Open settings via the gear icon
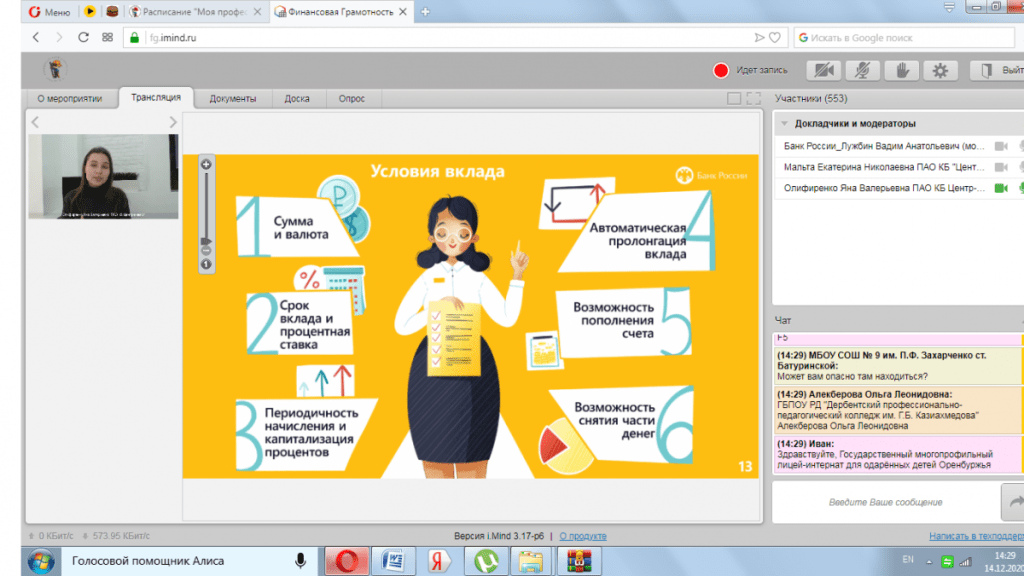This screenshot has height=576, width=1024. pyautogui.click(x=940, y=71)
